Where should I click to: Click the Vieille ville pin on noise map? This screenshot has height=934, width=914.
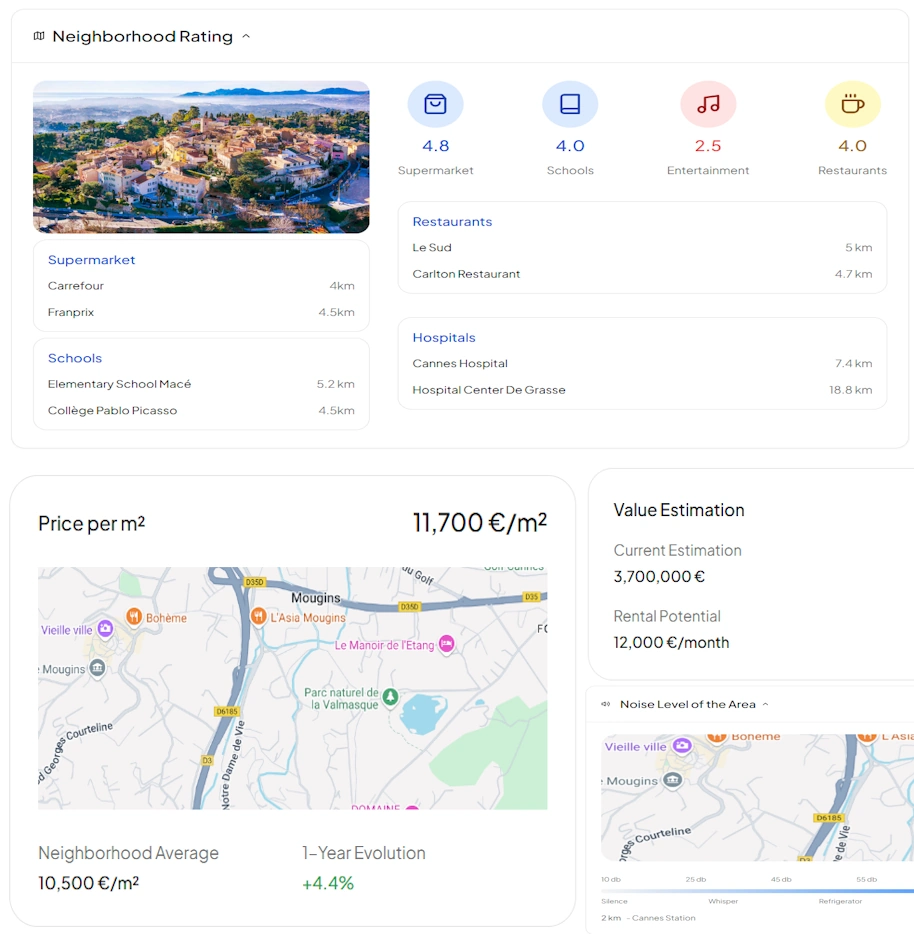[x=682, y=745]
